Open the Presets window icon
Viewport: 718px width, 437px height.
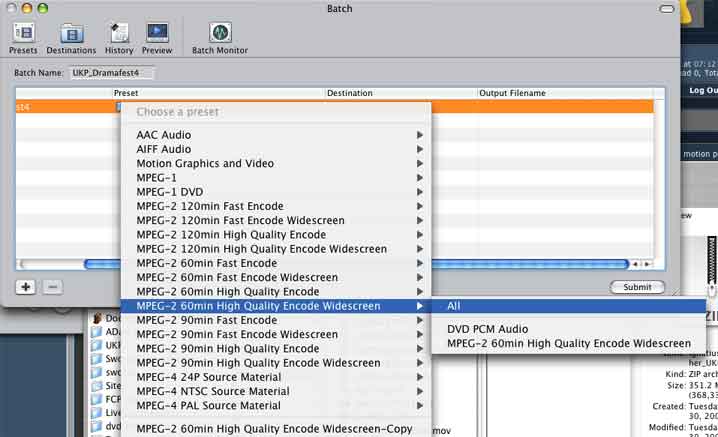point(23,38)
